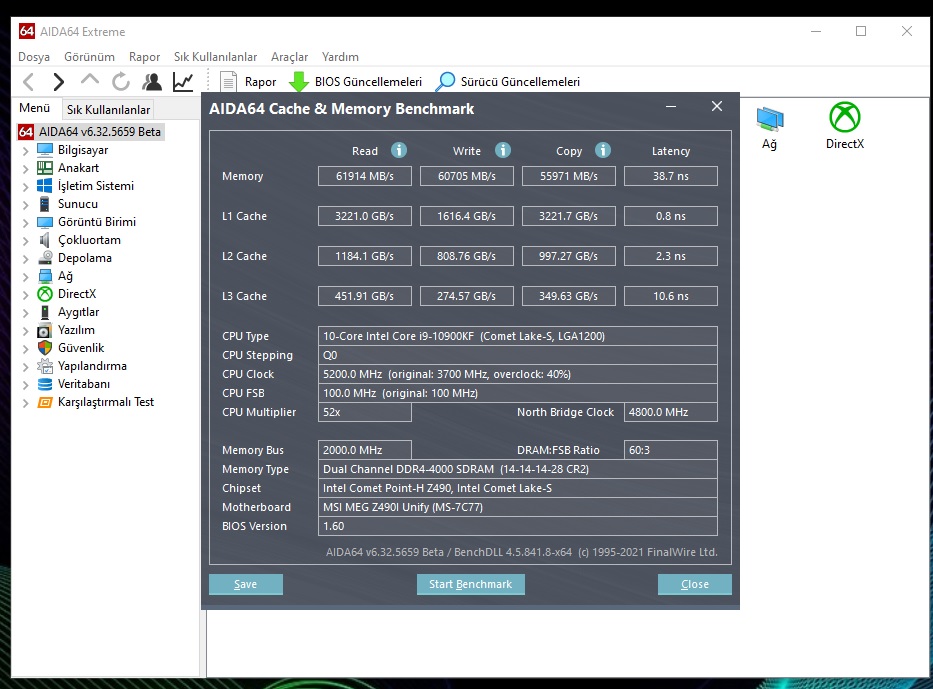Expand the Depolama tree node
This screenshot has width=933, height=689.
point(26,259)
